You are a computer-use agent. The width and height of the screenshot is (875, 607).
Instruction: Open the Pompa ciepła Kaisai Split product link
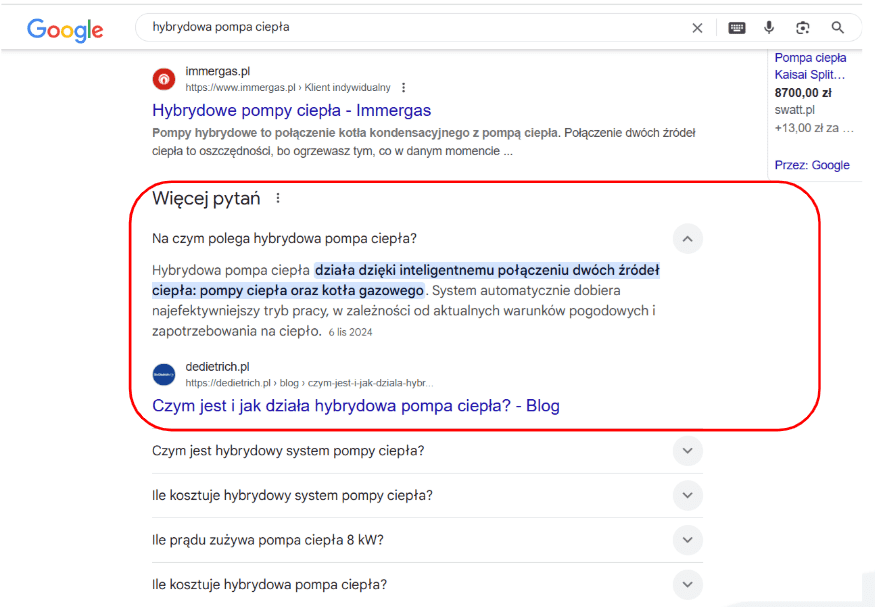[810, 66]
